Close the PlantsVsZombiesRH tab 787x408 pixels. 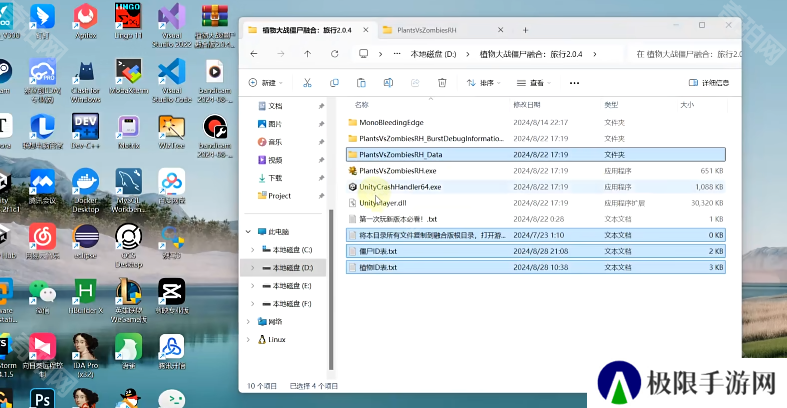point(500,30)
